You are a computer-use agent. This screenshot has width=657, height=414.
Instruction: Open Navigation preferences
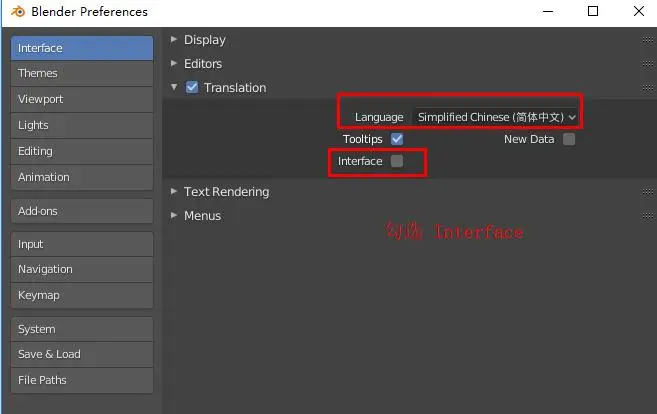pyautogui.click(x=82, y=269)
